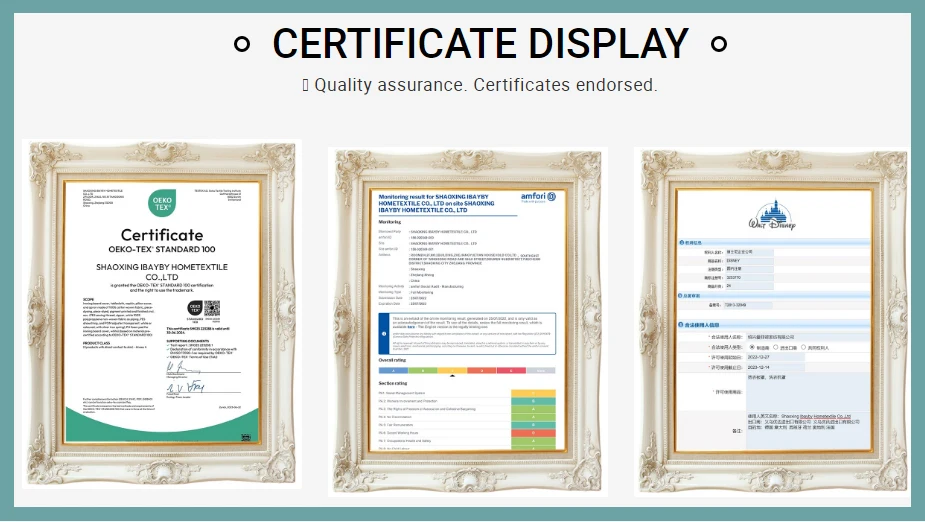Click the "CERTIFICATE DISPLAY" heading
Image resolution: width=925 pixels, height=522 pixels.
pos(480,44)
